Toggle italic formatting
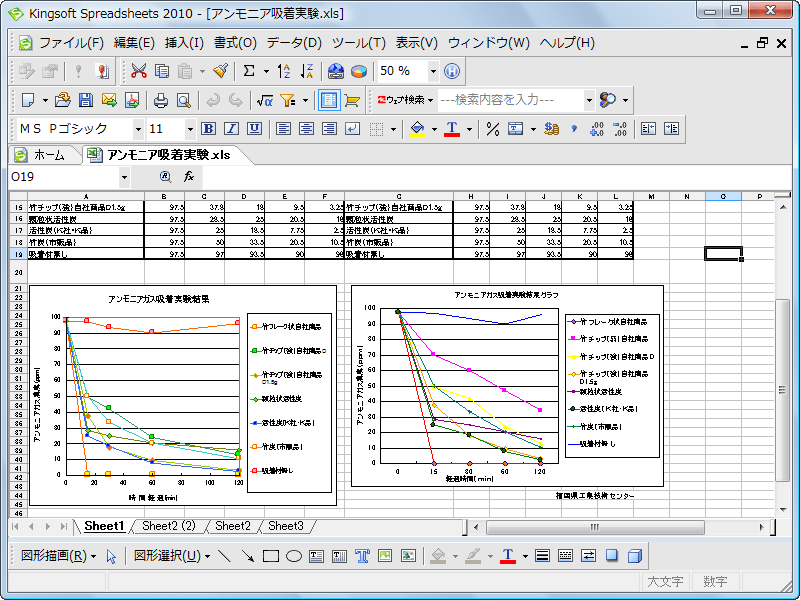The width and height of the screenshot is (800, 600). 231,129
